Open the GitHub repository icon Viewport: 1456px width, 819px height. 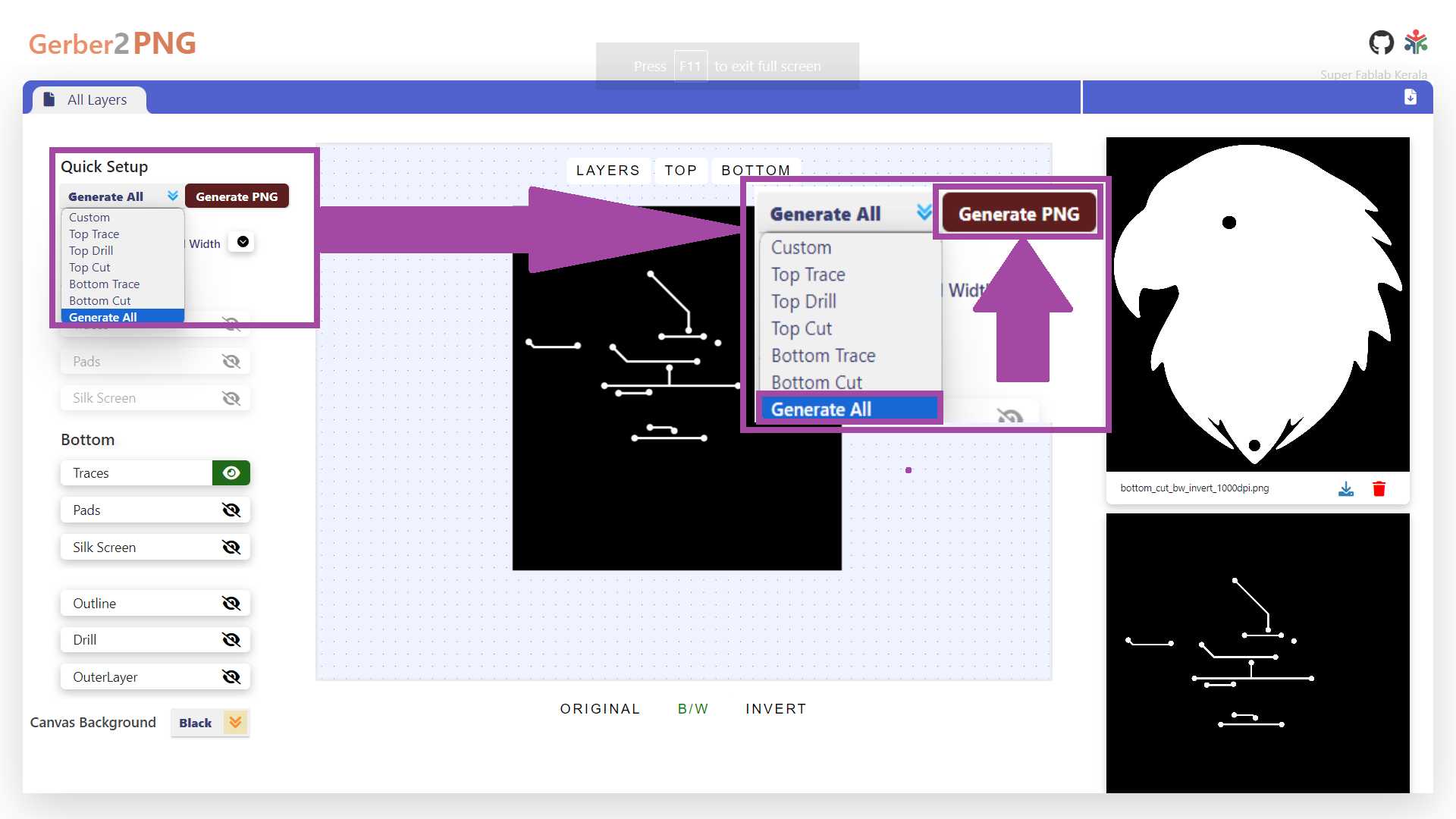click(x=1381, y=42)
